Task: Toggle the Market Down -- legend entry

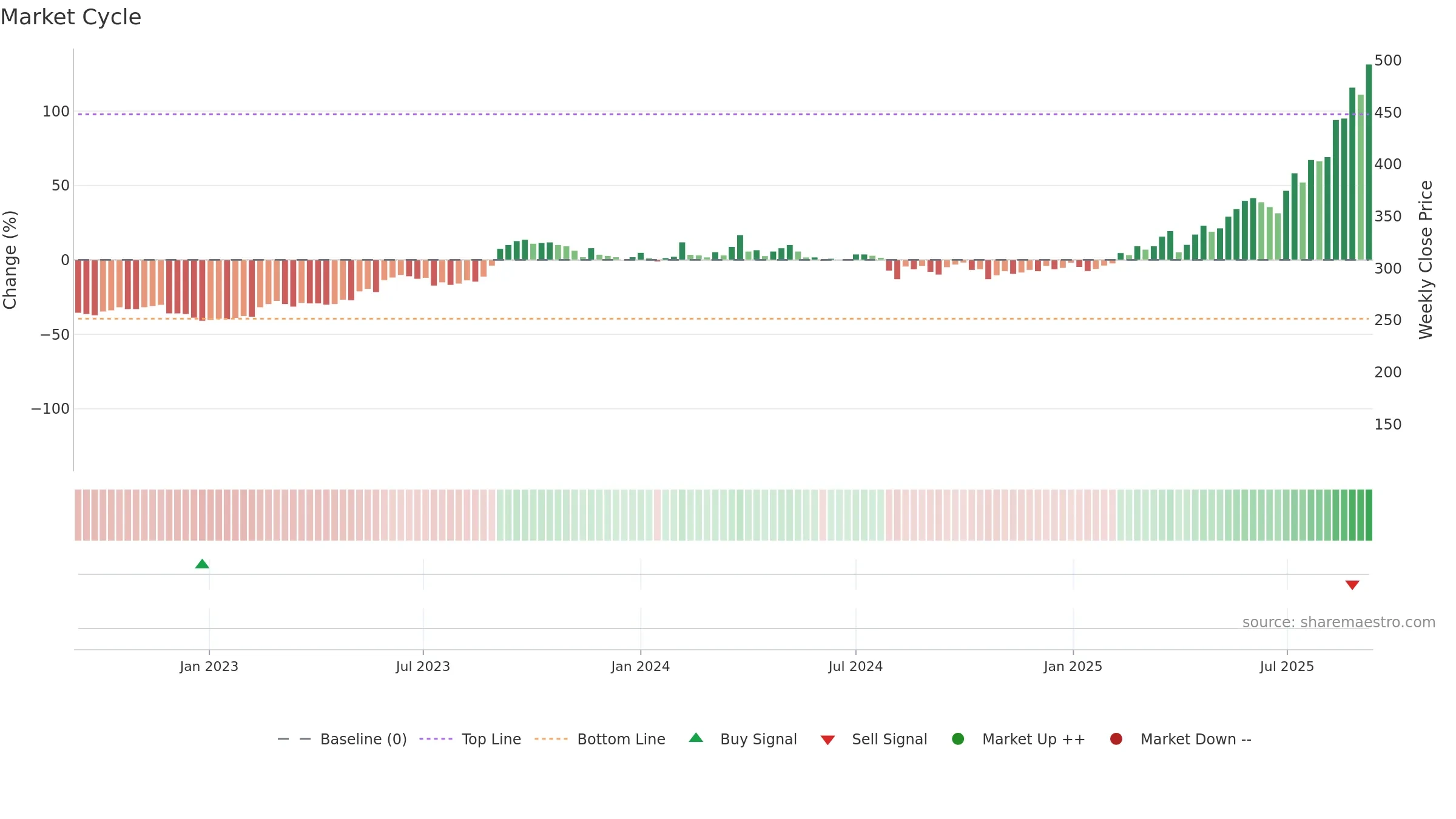Action: pos(1180,739)
